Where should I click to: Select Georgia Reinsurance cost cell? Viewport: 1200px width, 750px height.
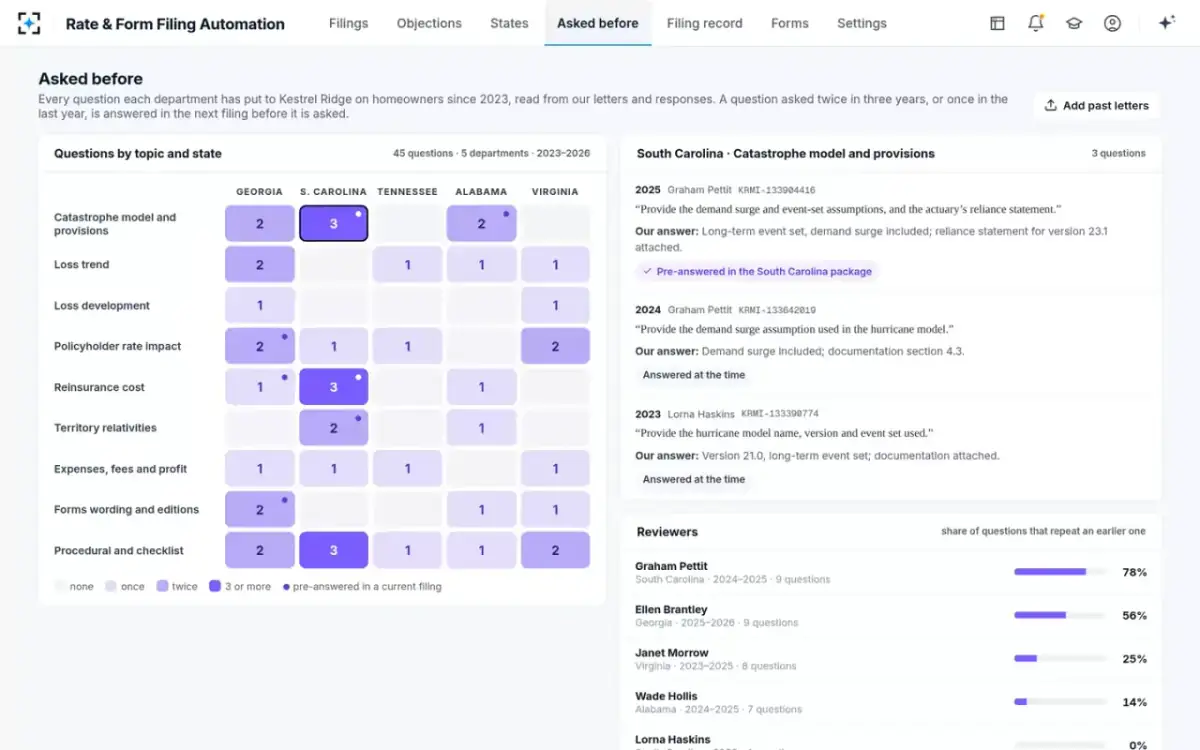pyautogui.click(x=260, y=387)
